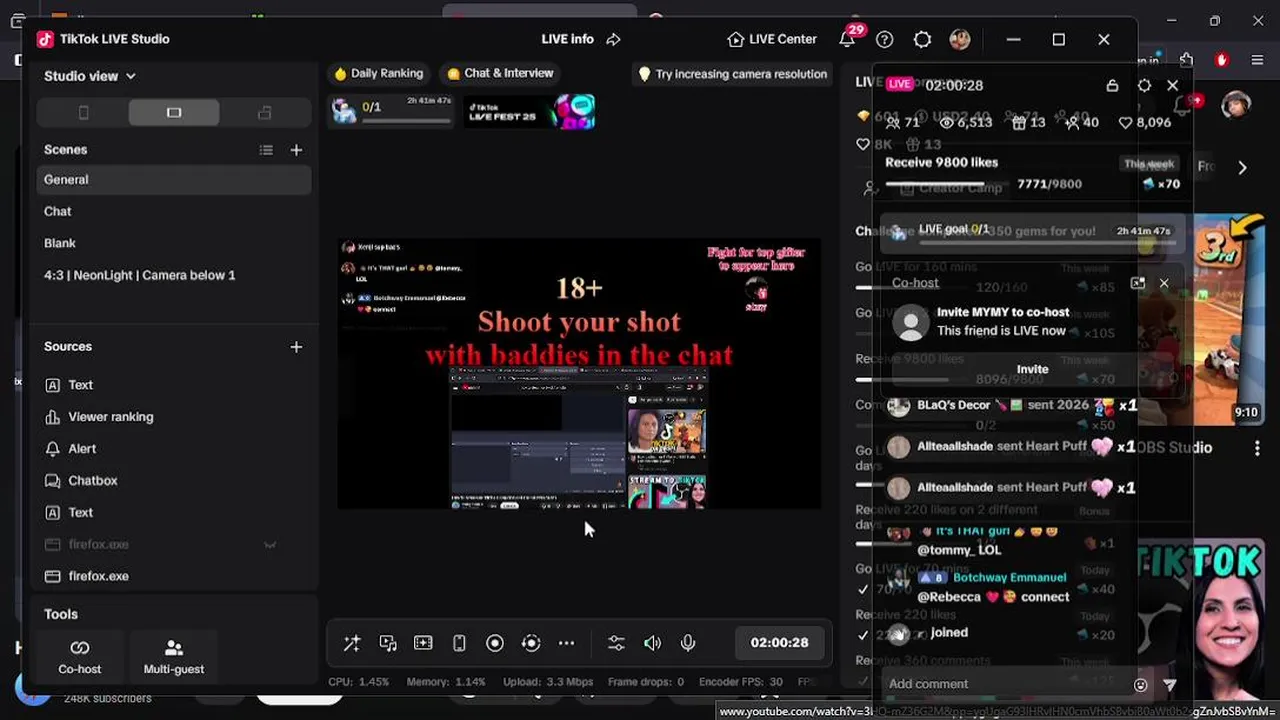Image resolution: width=1280 pixels, height=720 pixels.
Task: Mute the speaker output
Action: [x=652, y=643]
